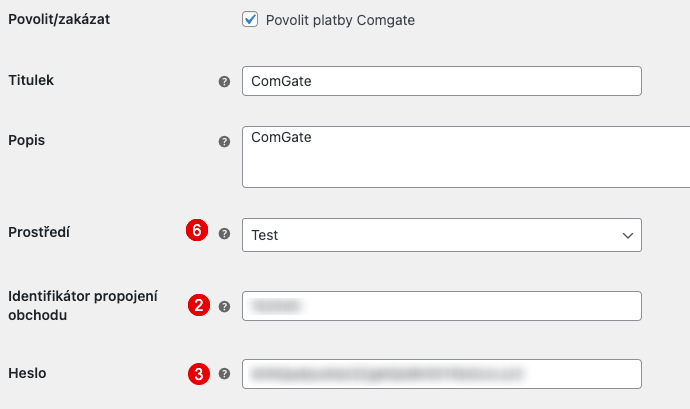Click into the Heslo password field
Viewport: 690px width, 409px height.
pos(441,374)
